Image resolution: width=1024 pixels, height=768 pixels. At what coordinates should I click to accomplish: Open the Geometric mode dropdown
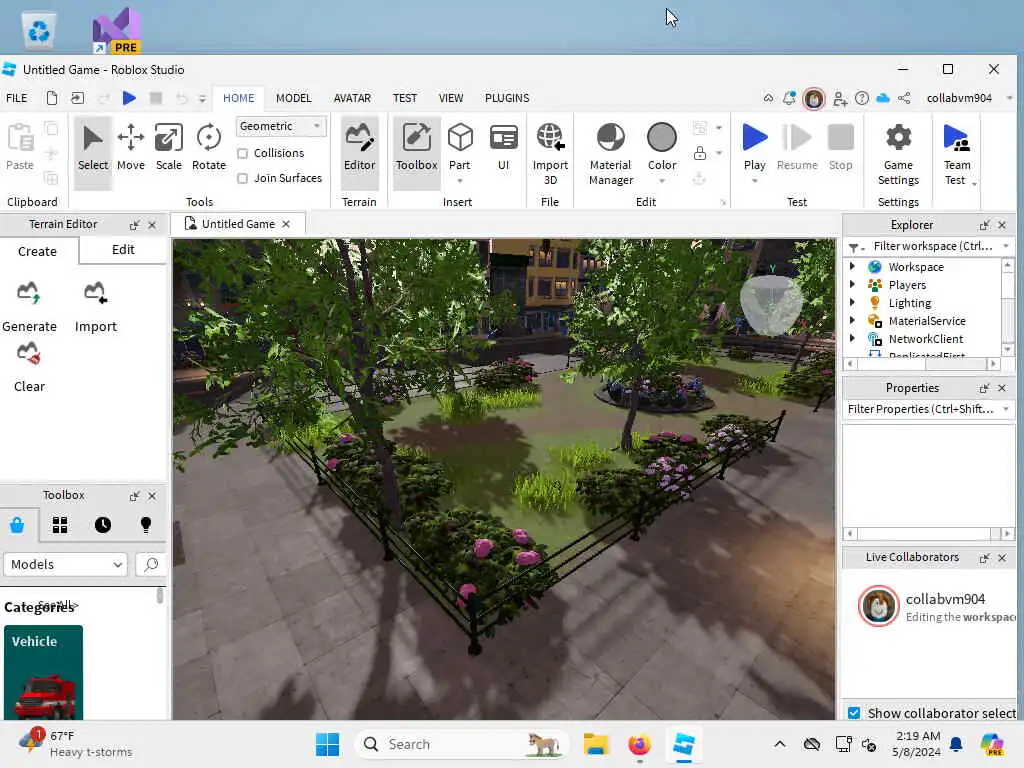[280, 126]
